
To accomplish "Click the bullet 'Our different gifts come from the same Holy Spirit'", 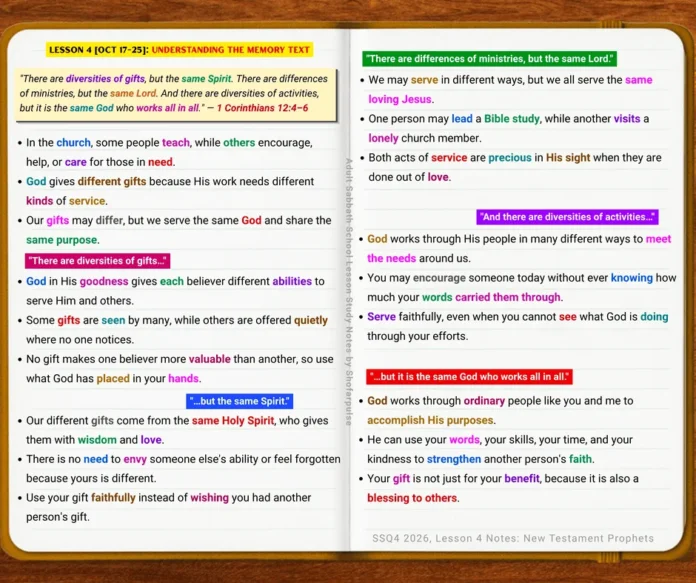I will pos(173,430).
